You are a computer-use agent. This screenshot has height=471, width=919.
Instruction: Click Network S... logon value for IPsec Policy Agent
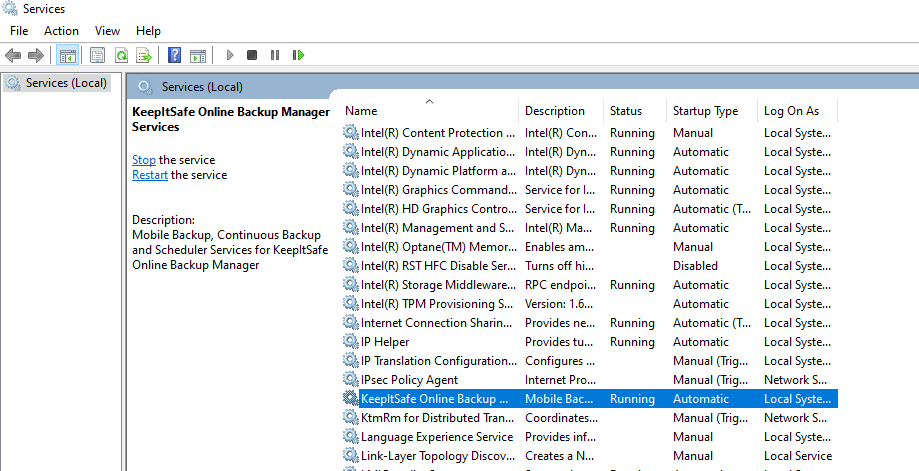(x=795, y=380)
